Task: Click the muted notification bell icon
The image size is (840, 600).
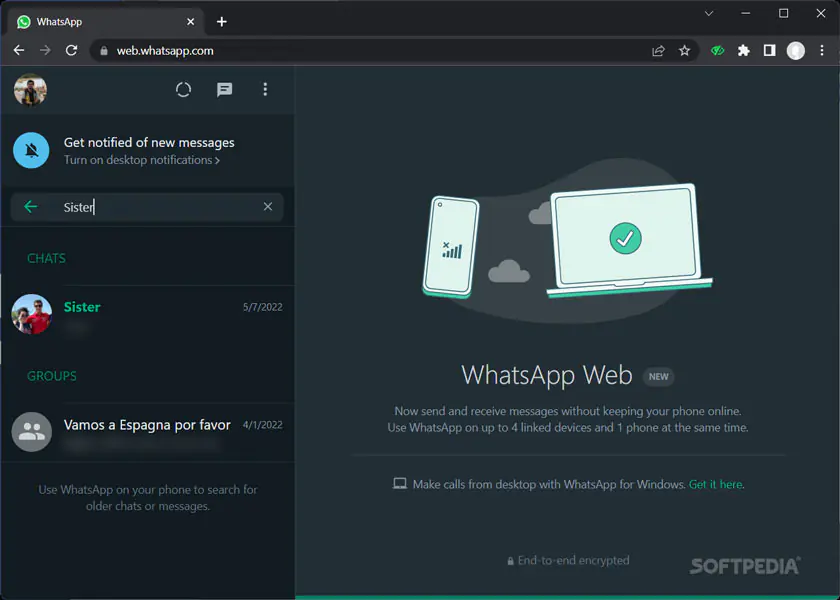Action: click(31, 150)
